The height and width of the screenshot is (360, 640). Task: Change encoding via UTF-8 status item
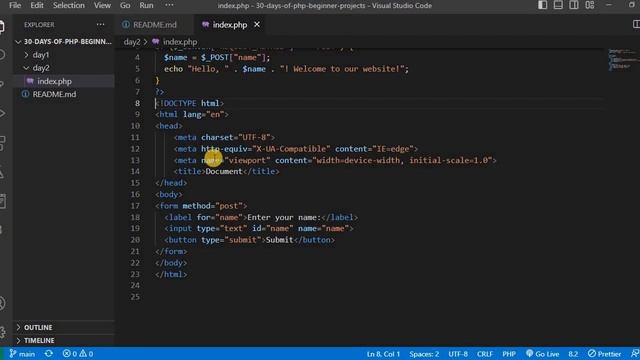[458, 354]
